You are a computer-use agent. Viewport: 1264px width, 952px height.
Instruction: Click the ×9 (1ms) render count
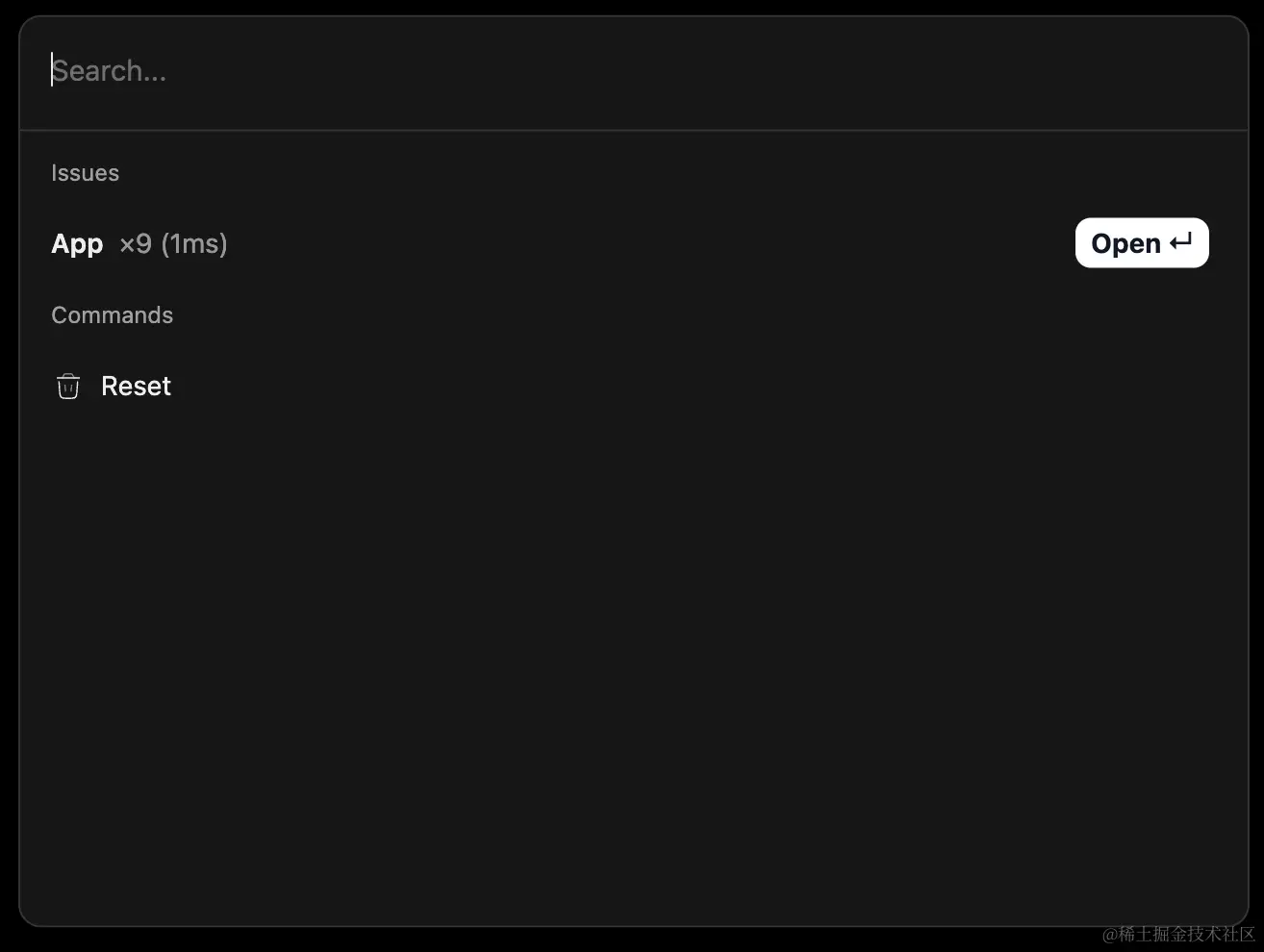click(173, 244)
